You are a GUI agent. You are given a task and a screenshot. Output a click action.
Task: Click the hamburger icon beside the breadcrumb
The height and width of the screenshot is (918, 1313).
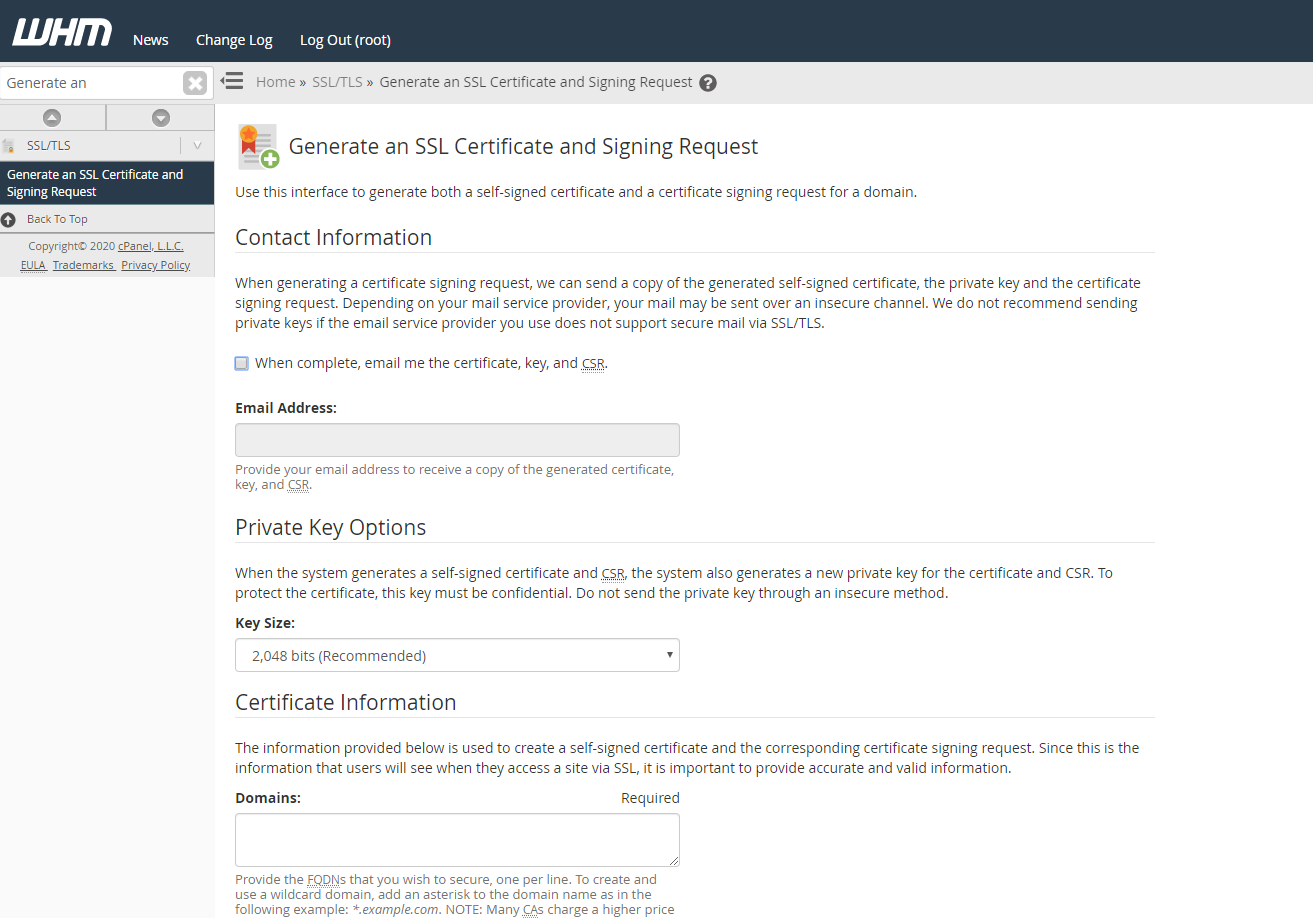[x=232, y=81]
